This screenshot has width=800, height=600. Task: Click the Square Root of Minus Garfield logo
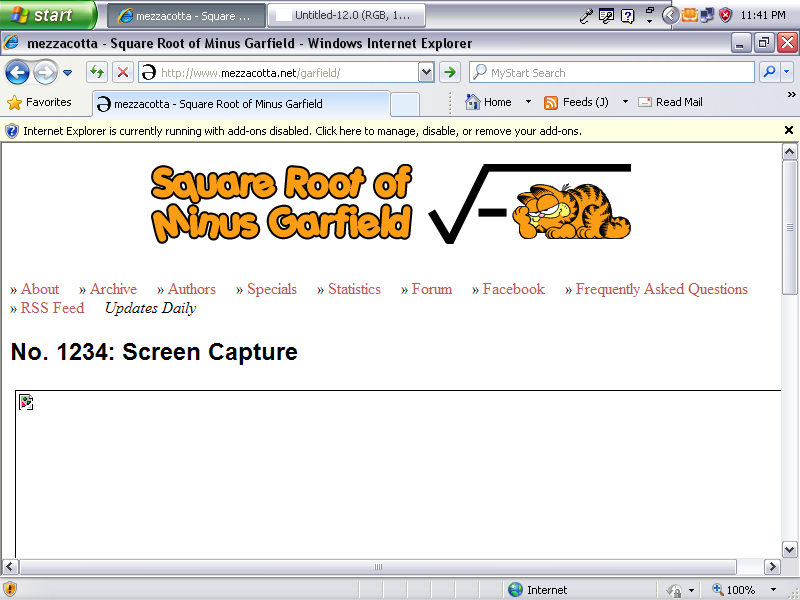391,204
